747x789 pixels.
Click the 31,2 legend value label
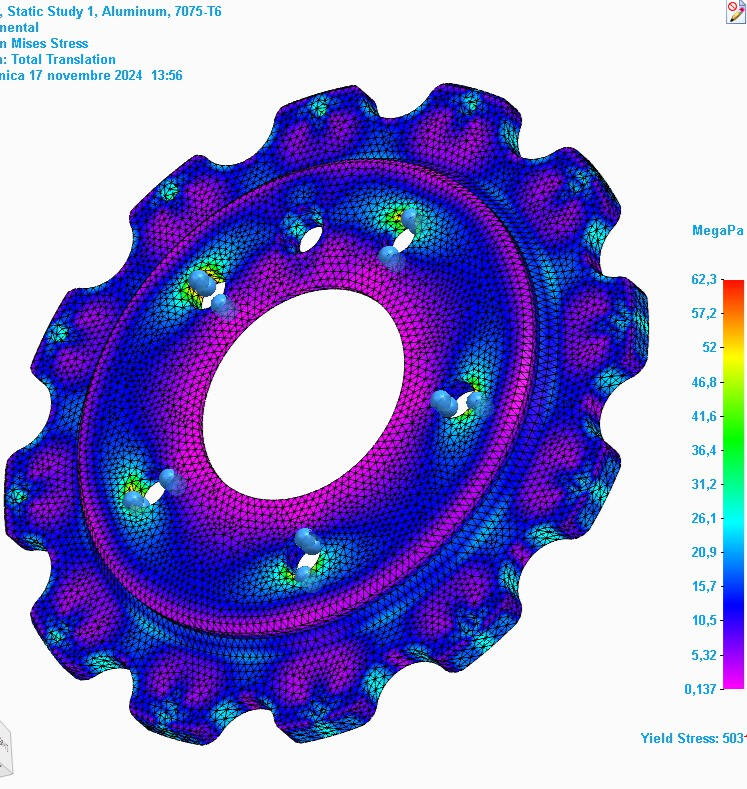(x=704, y=484)
